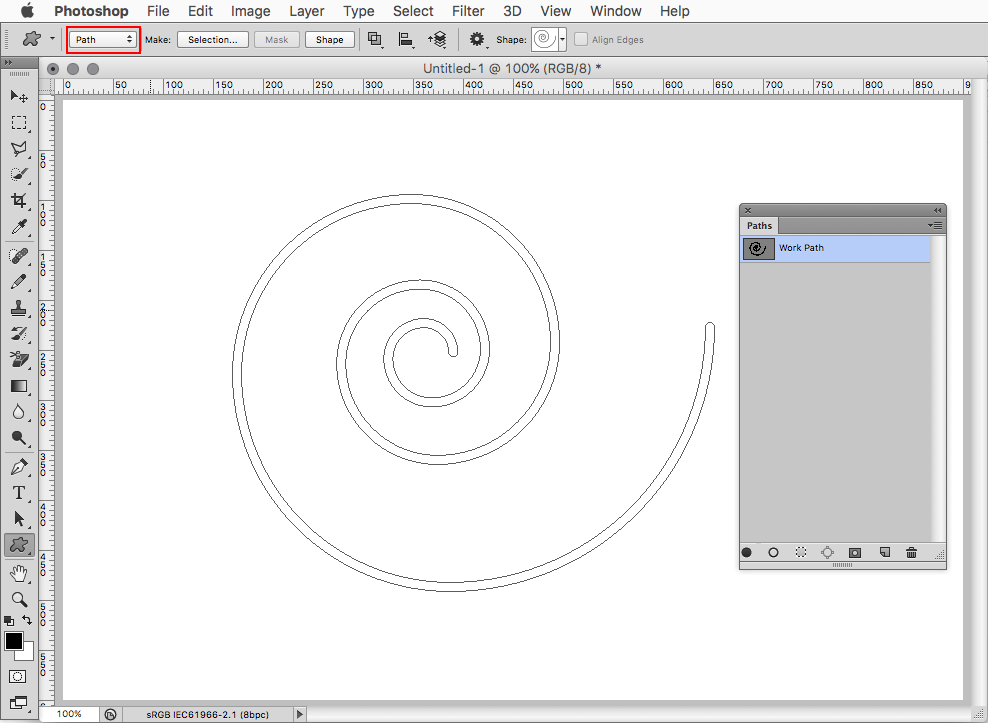Click the Selection... button
Viewport: 988px width, 723px height.
pos(213,40)
